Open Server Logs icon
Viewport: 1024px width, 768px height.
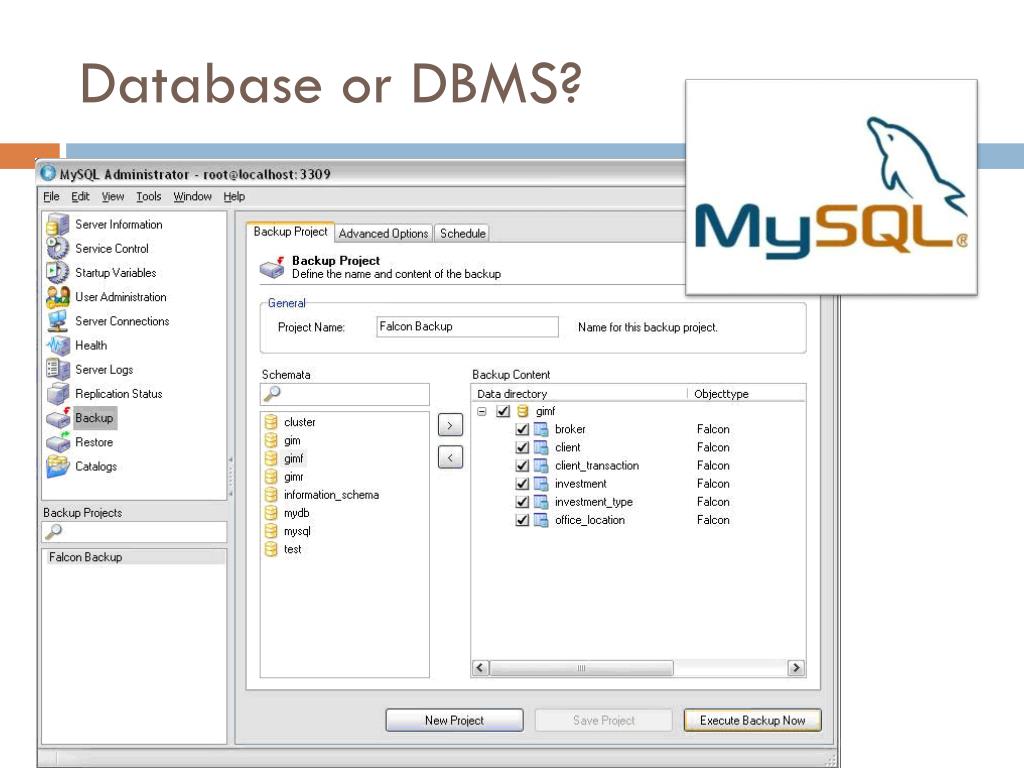[57, 369]
